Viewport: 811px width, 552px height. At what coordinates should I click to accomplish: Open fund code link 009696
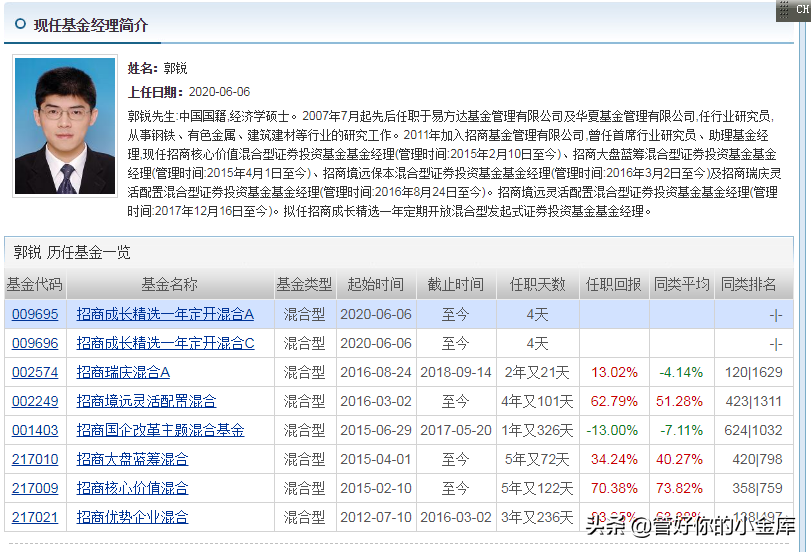35,343
